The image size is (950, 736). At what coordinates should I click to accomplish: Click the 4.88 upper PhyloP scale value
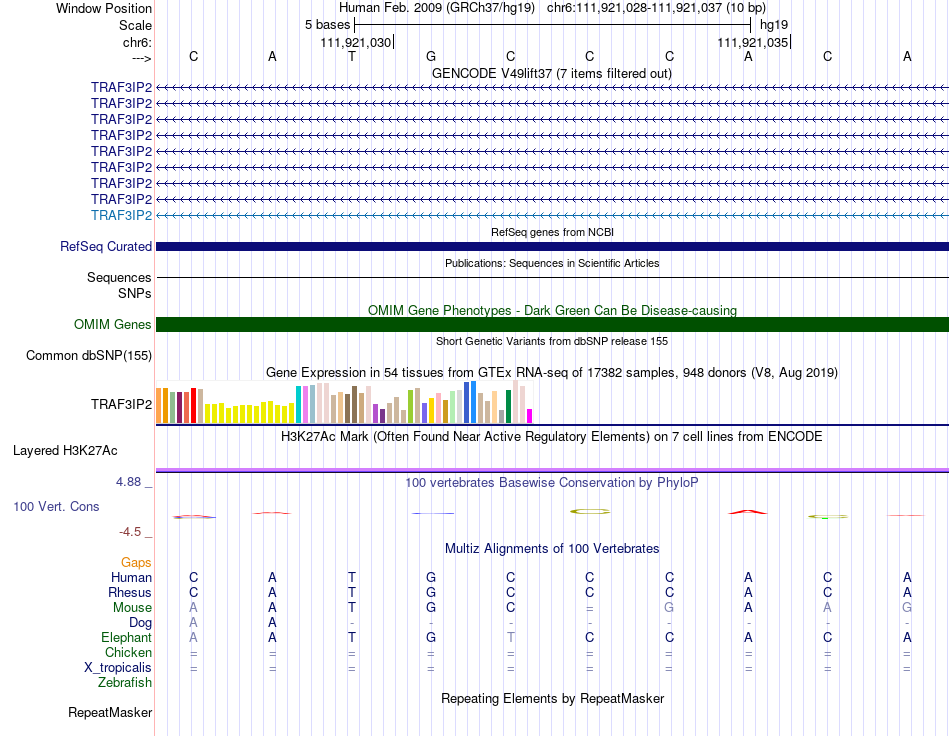click(128, 482)
